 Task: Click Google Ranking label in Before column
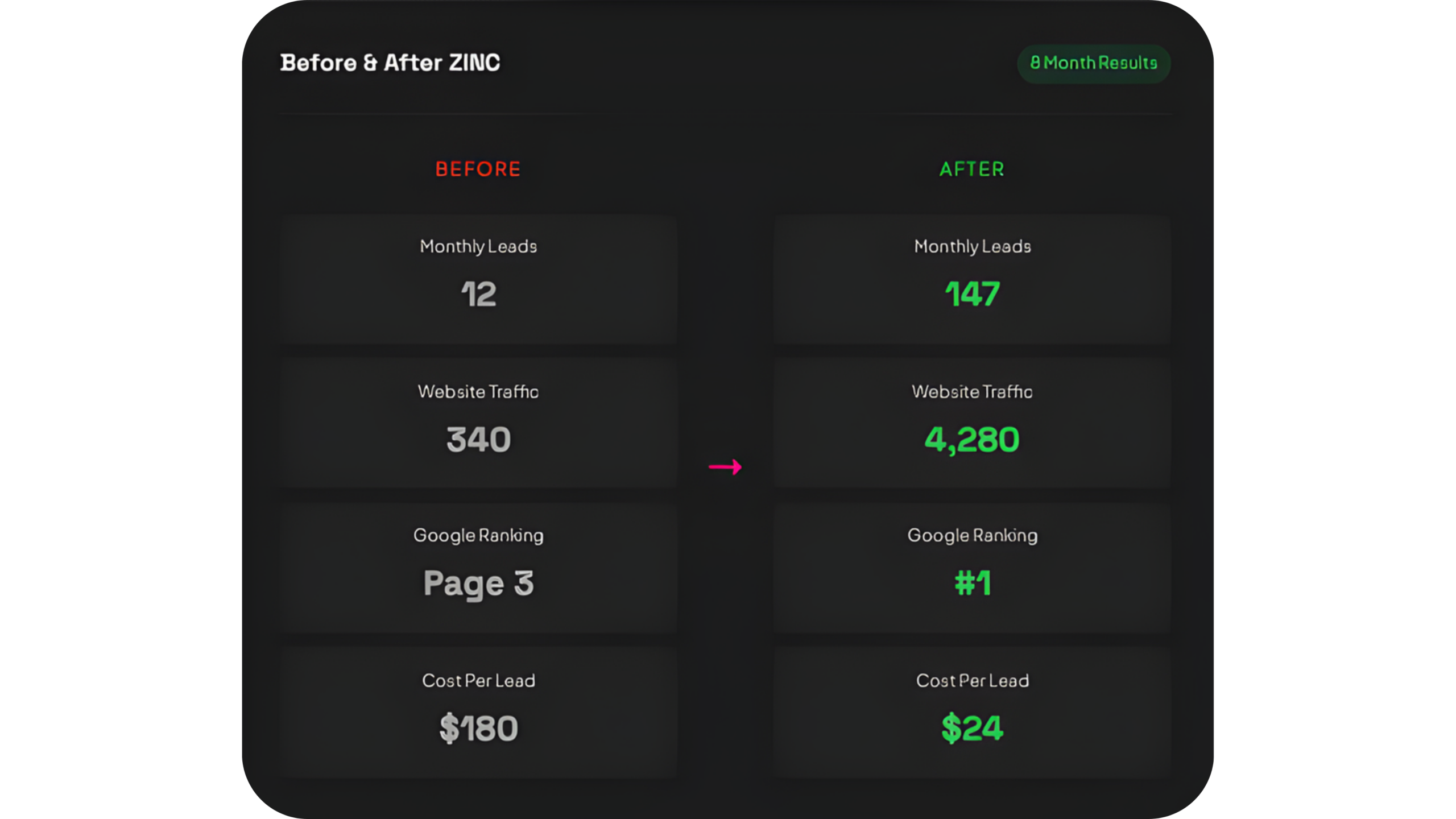point(478,535)
